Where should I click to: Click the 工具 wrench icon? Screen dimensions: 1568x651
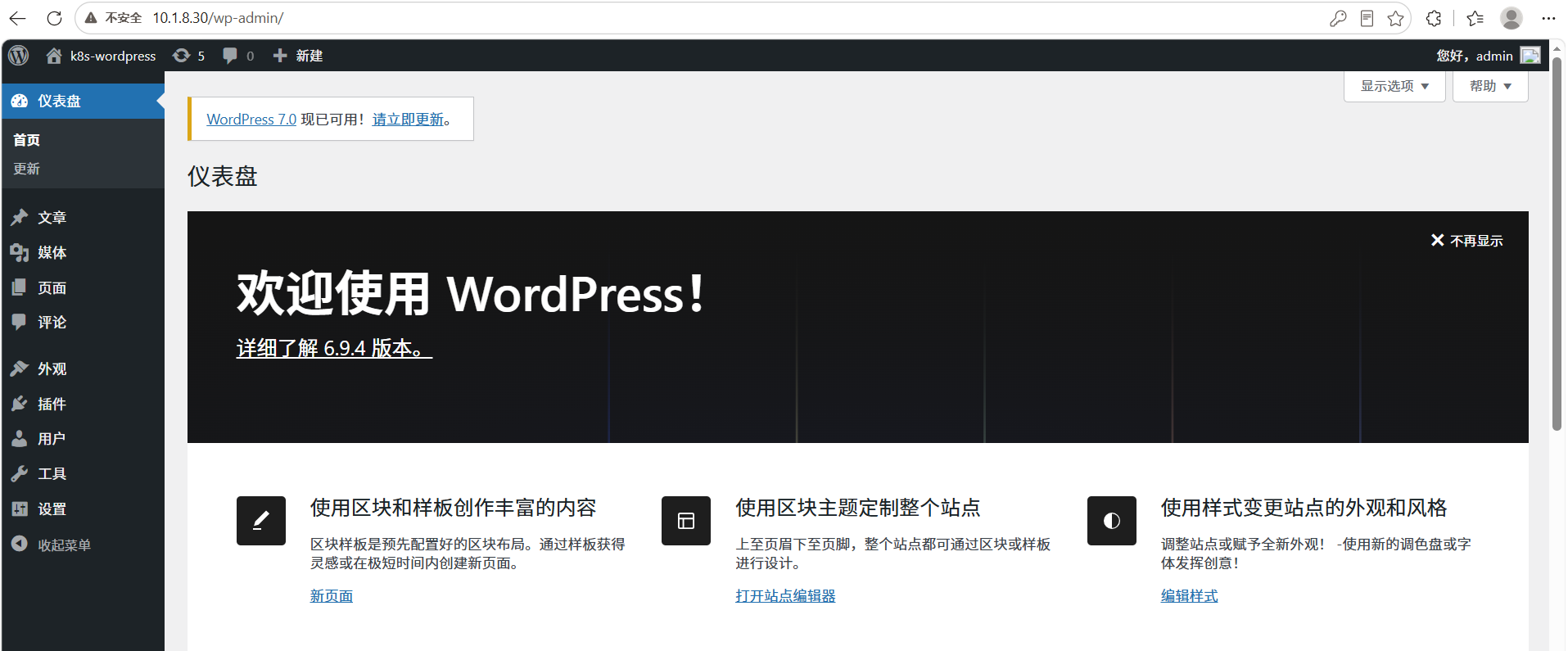[x=20, y=473]
